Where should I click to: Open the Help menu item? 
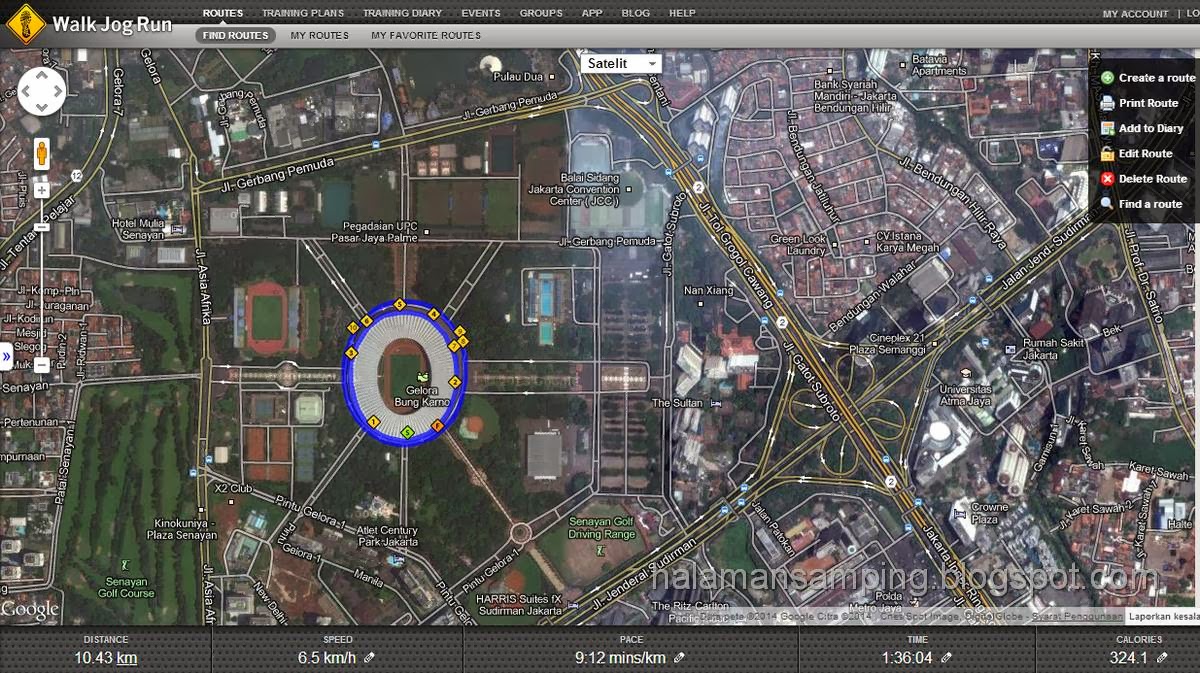click(x=682, y=13)
